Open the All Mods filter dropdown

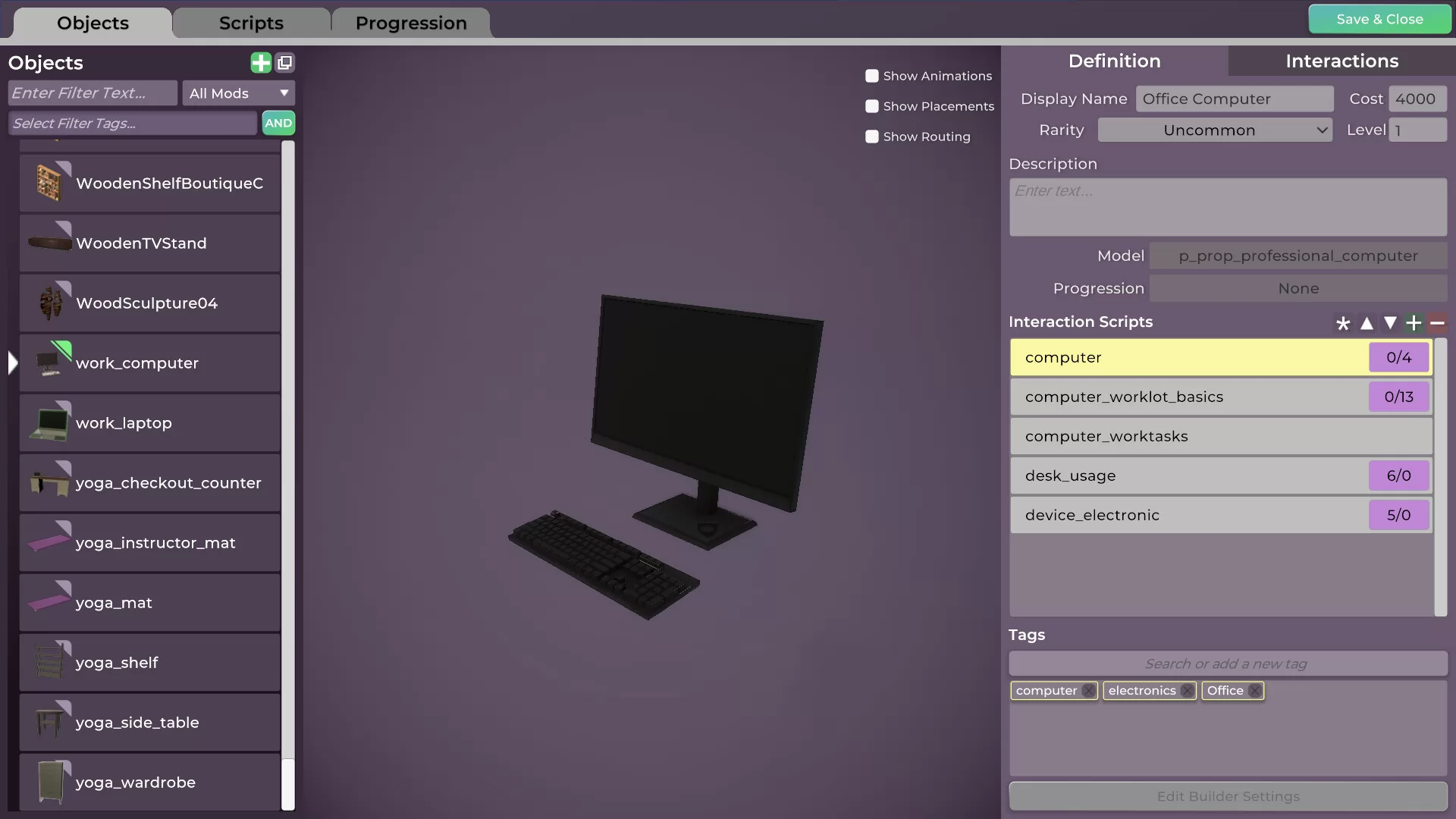pyautogui.click(x=238, y=93)
